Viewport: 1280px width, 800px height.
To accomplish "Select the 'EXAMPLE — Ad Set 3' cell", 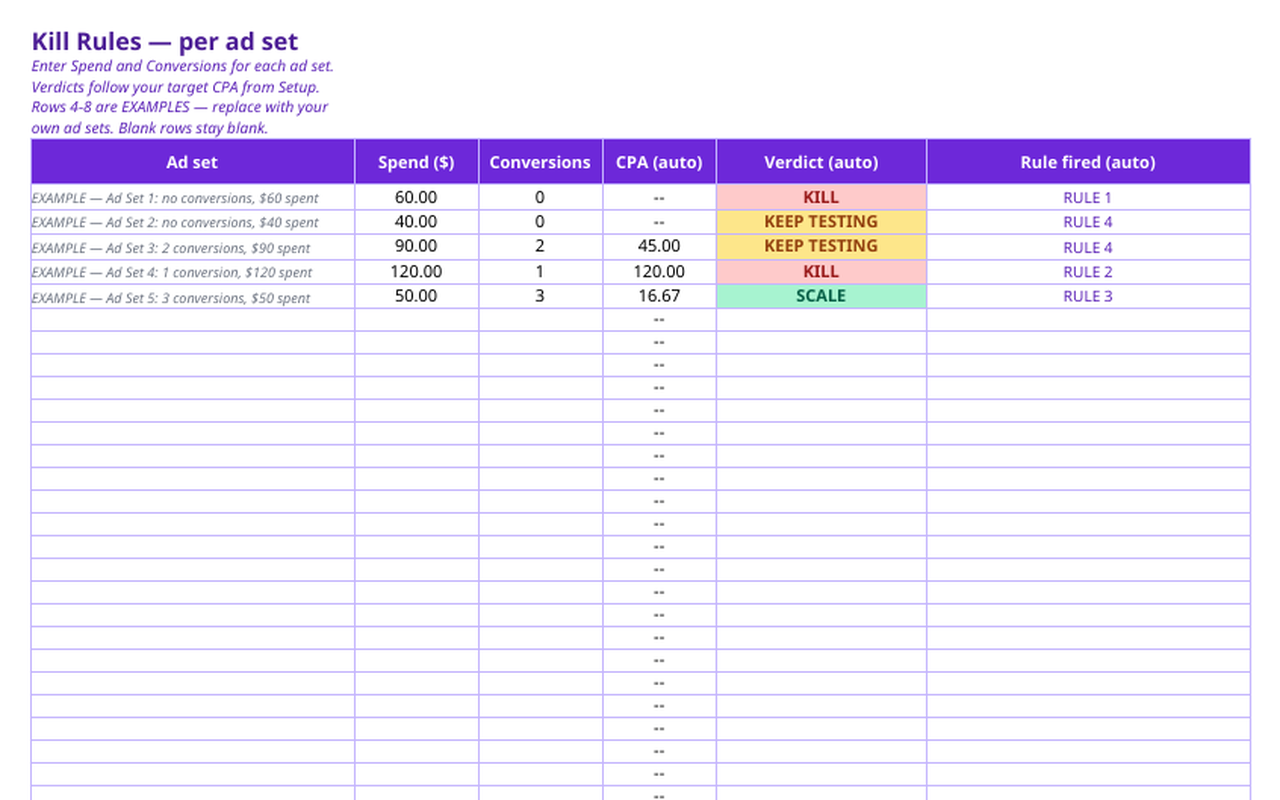I will (x=193, y=247).
